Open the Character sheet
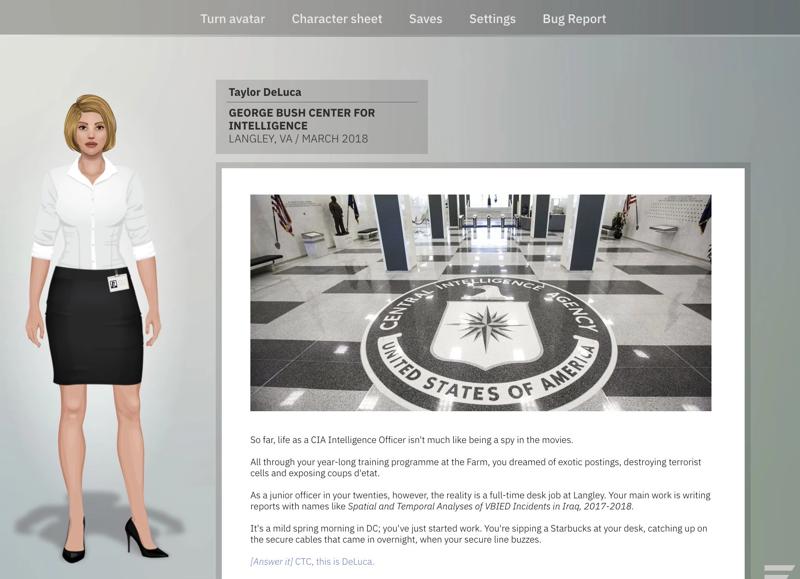Screen dimensions: 800x579 [x=337, y=19]
